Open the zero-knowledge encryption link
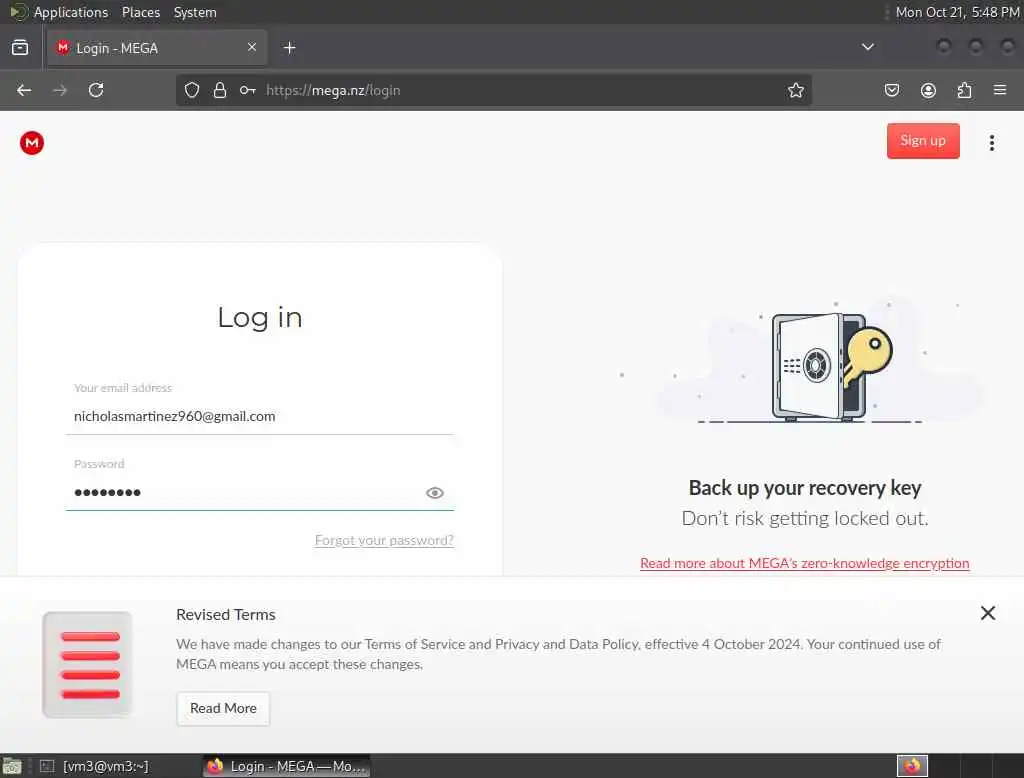Screen dimensions: 1024x778 pyautogui.click(x=804, y=563)
